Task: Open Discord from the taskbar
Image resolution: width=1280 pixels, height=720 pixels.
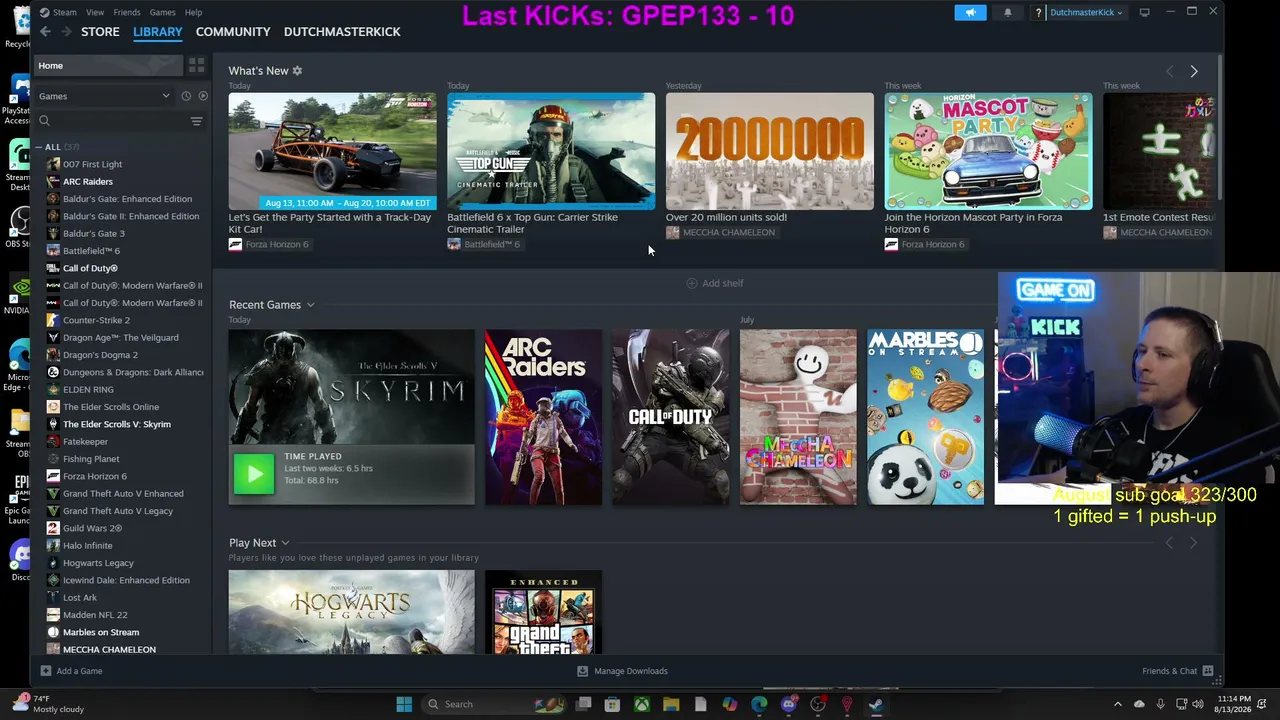Action: tap(789, 704)
